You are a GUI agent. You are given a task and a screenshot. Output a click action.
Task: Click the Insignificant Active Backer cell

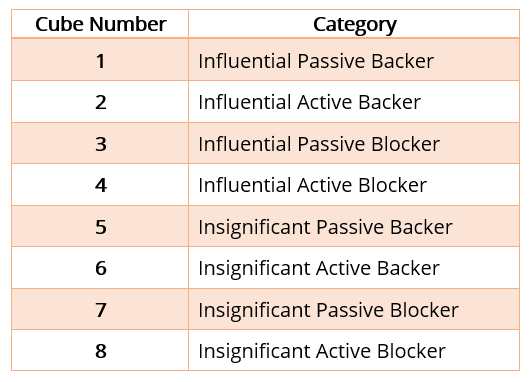(354, 268)
